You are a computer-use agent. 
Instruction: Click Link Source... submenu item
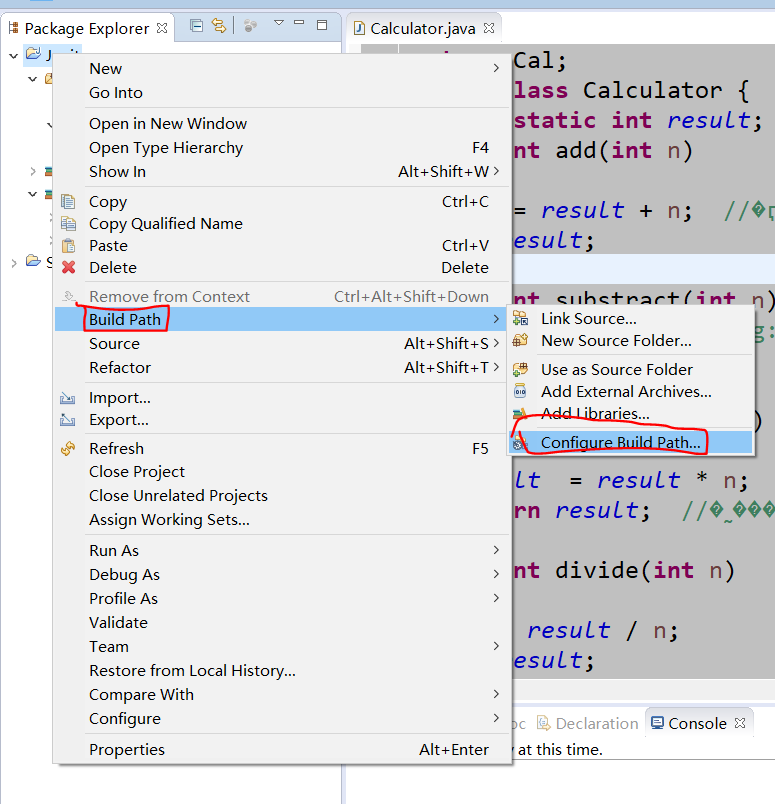(x=631, y=318)
